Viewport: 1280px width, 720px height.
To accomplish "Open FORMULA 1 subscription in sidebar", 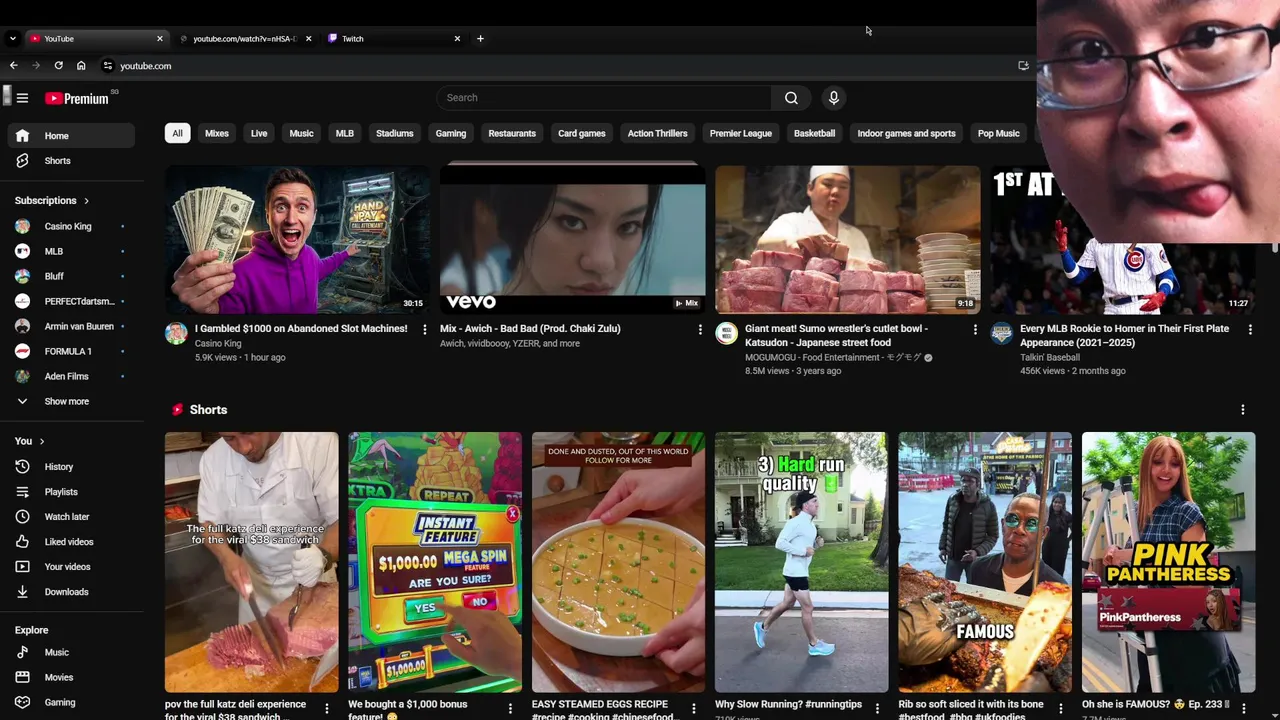I will coord(69,351).
